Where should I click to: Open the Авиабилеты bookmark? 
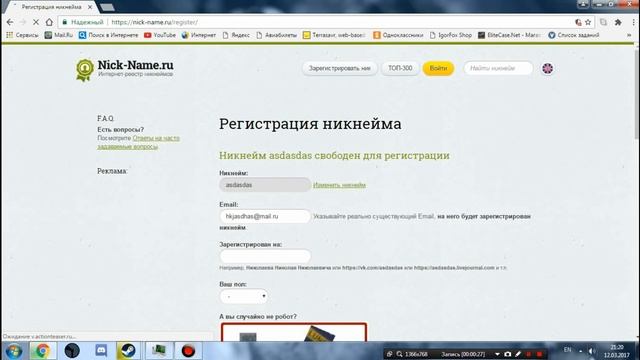point(277,35)
